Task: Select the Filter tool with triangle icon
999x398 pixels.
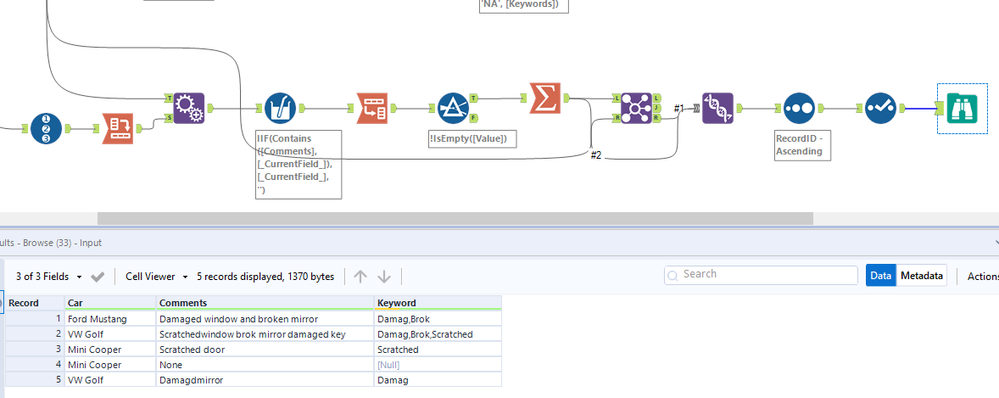Action: pyautogui.click(x=453, y=108)
